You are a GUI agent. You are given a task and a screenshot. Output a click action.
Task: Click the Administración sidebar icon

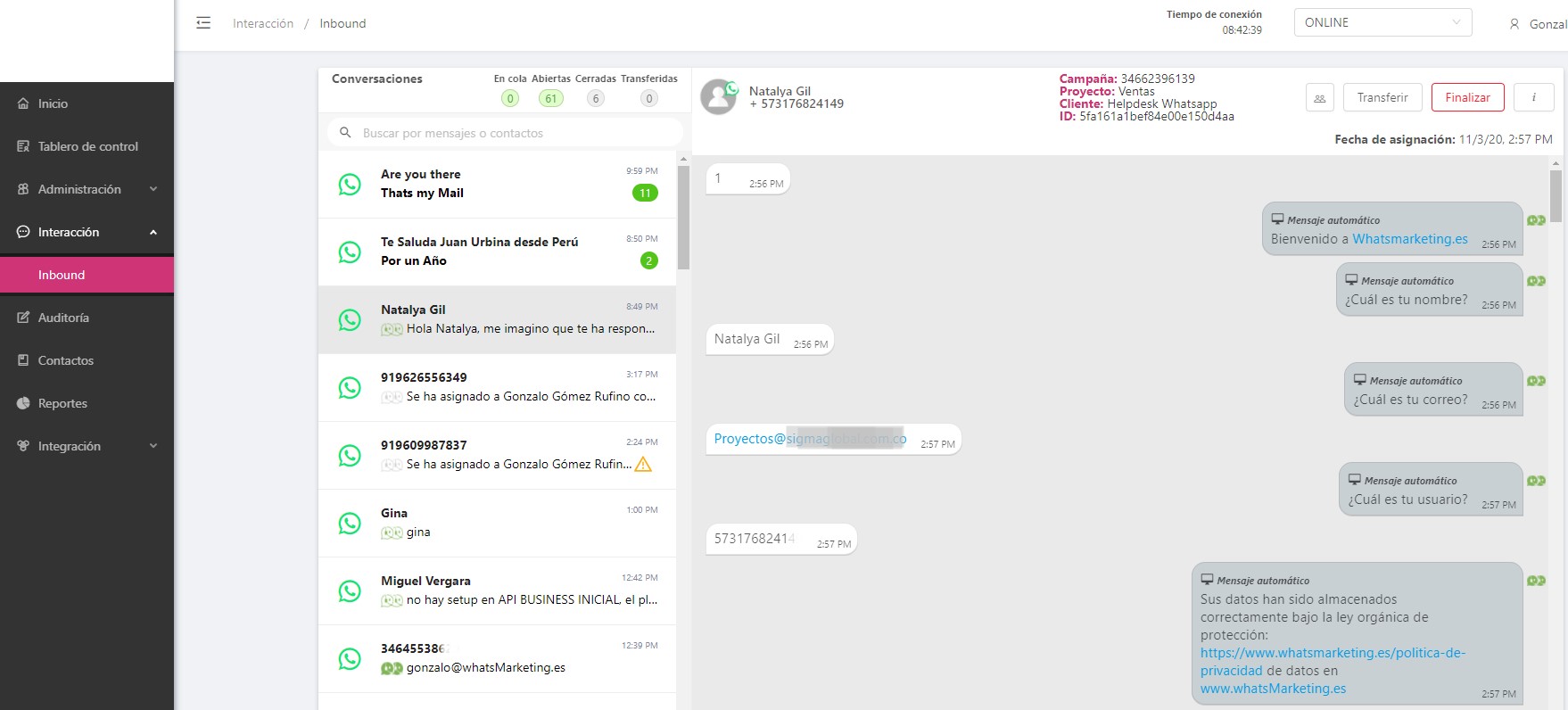click(23, 189)
